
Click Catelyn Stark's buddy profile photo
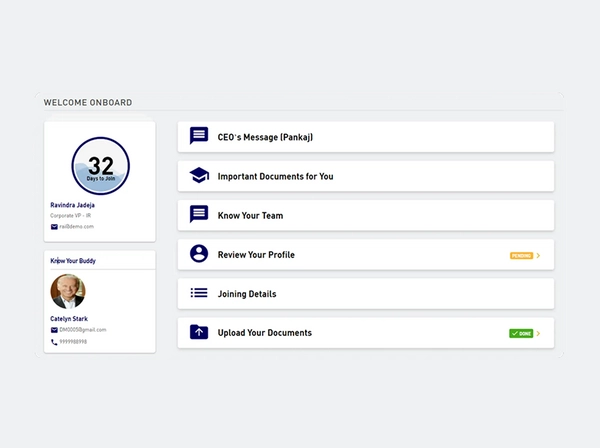coord(68,292)
